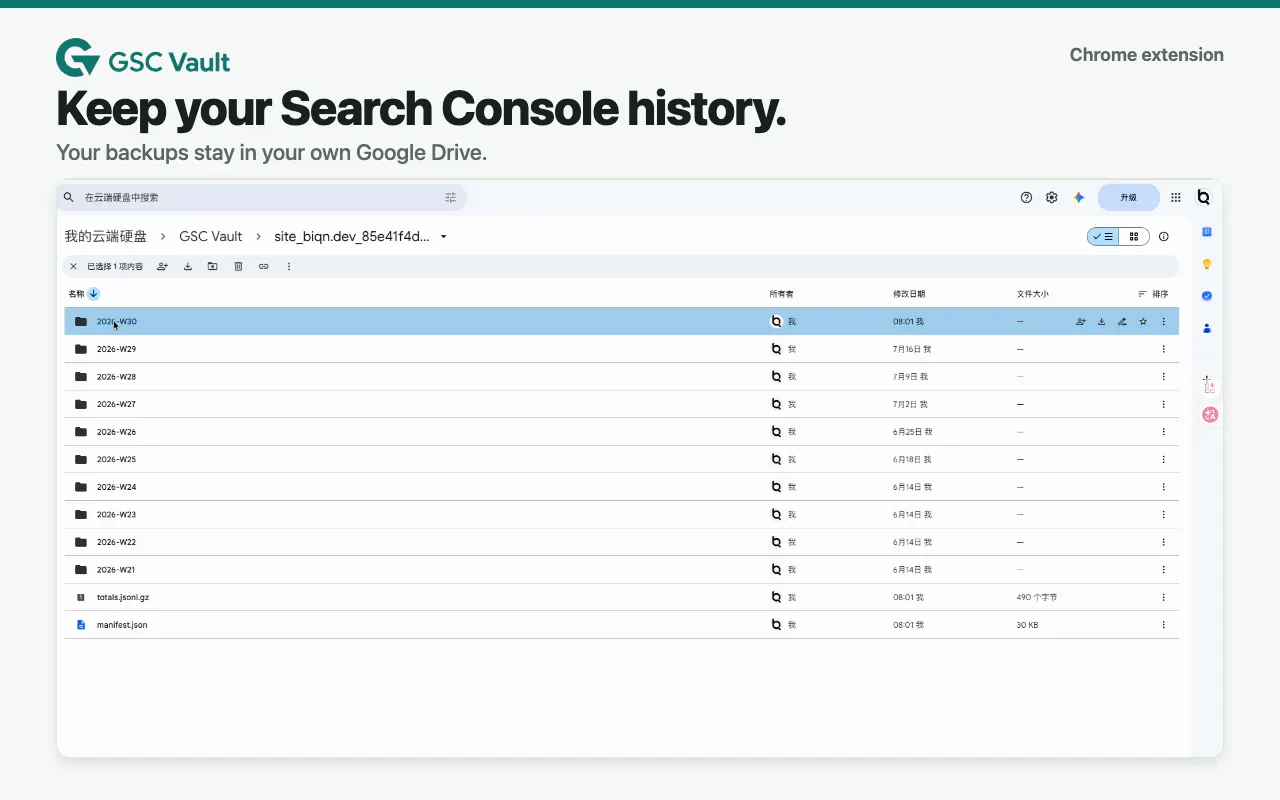This screenshot has width=1280, height=800.
Task: Select the 2026-W25 folder
Action: (622, 459)
